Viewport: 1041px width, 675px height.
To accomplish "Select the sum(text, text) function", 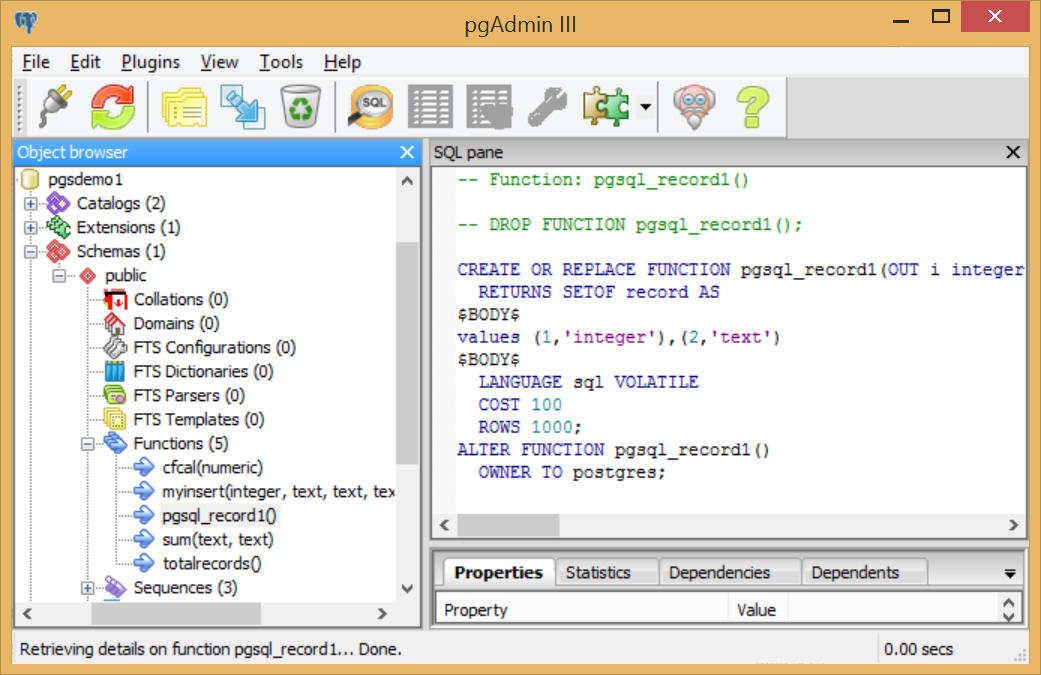I will pos(218,539).
